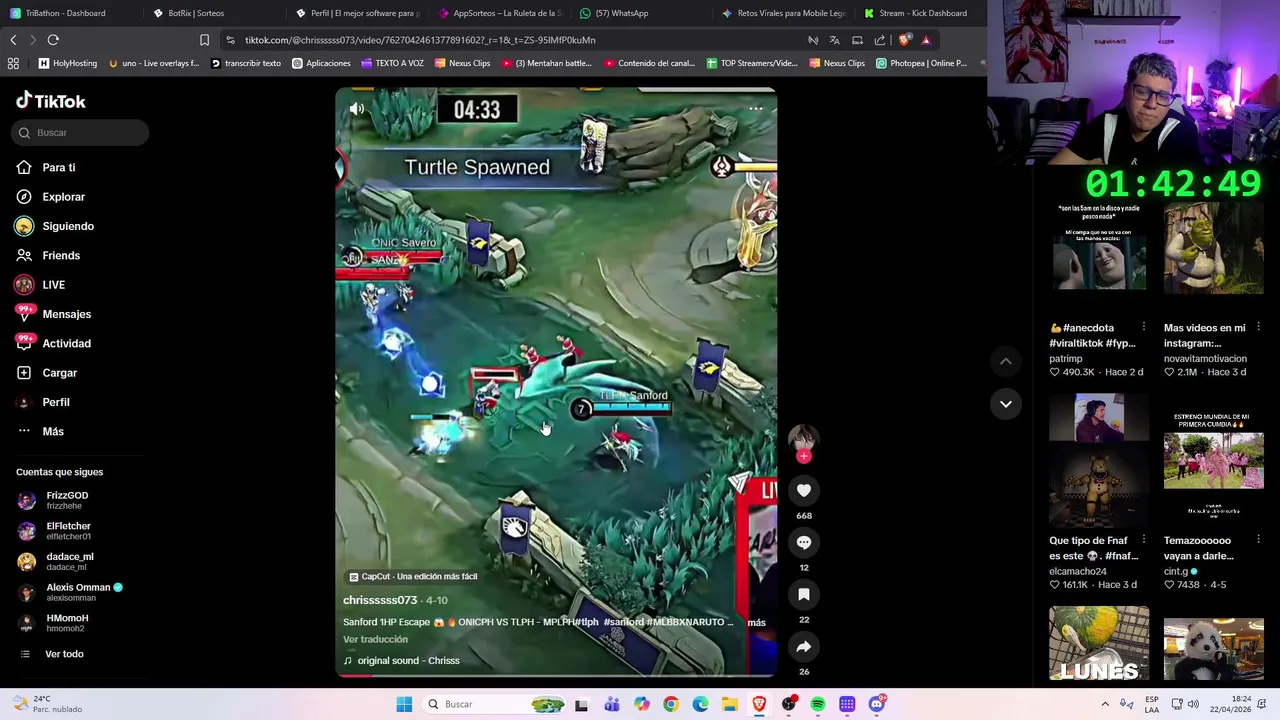Screen dimensions: 1280x720
Task: Open the 'transcribir texto' bookmark
Action: [x=245, y=63]
